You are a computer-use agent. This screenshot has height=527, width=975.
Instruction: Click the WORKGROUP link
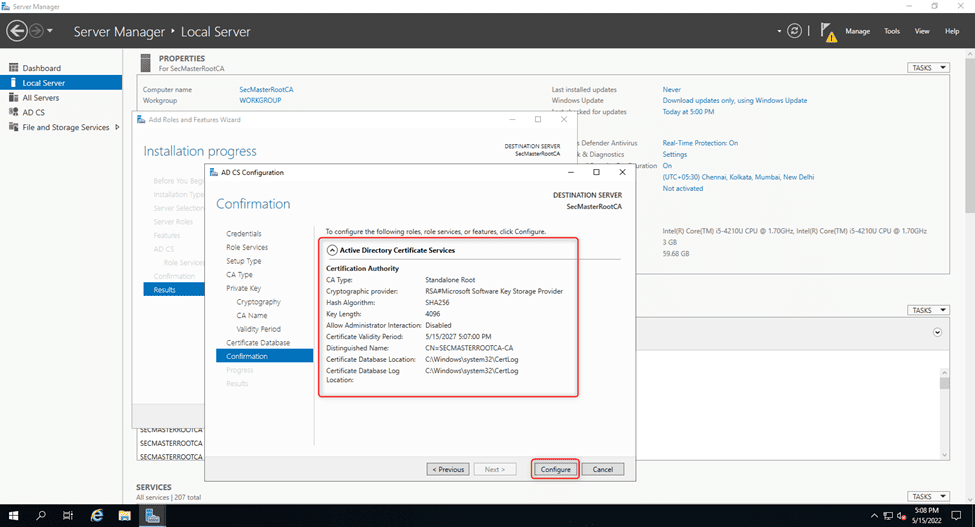tap(260, 100)
